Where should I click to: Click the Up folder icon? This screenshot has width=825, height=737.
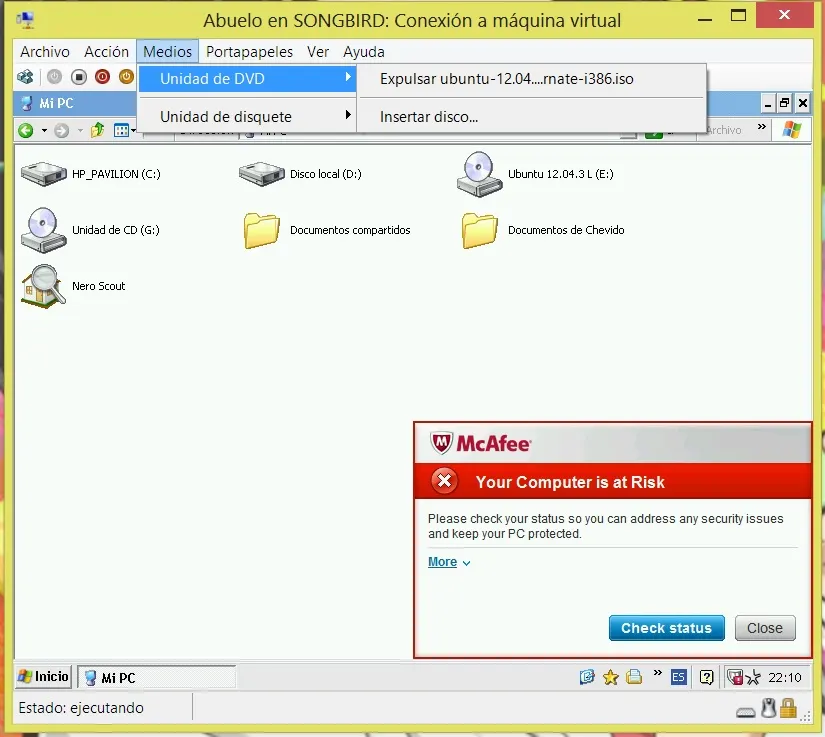point(97,130)
